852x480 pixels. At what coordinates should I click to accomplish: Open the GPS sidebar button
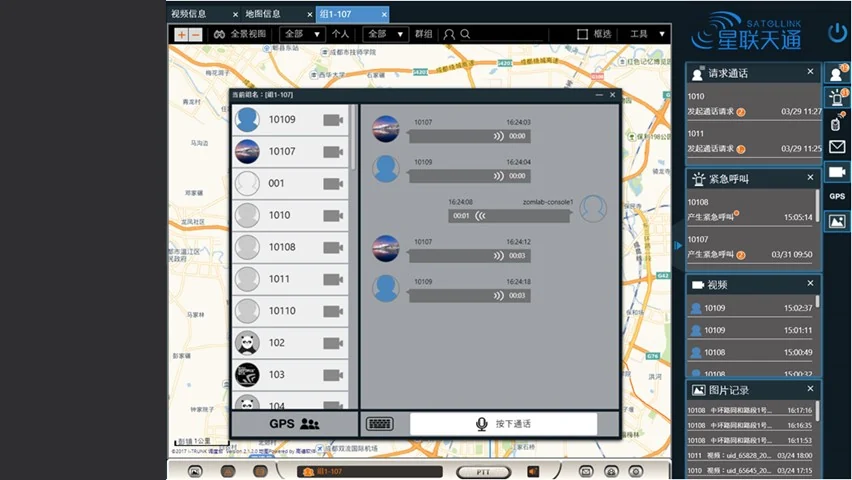pos(837,196)
